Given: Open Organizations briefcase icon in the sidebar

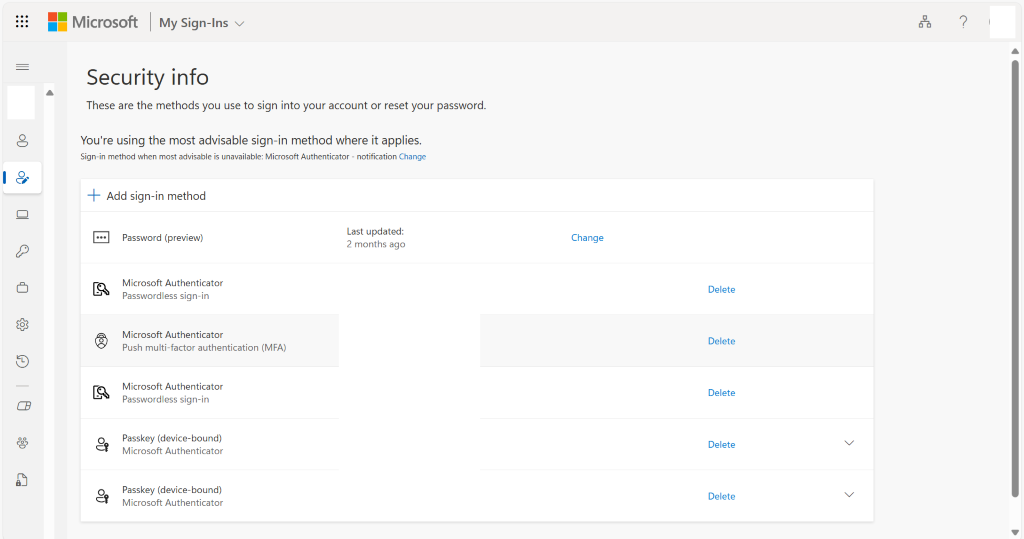Looking at the screenshot, I should [22, 287].
